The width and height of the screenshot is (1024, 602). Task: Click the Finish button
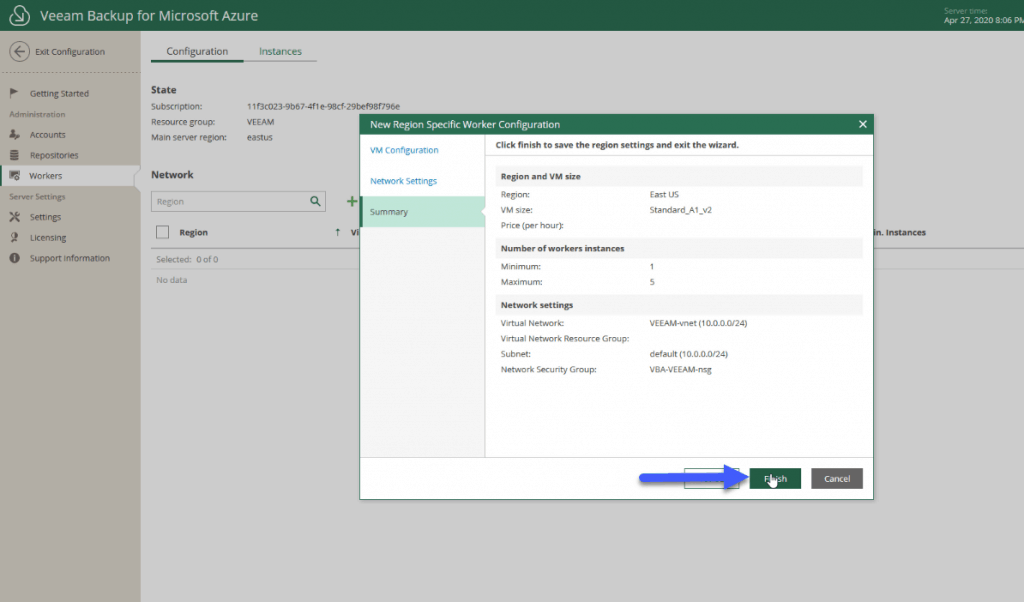coord(775,478)
